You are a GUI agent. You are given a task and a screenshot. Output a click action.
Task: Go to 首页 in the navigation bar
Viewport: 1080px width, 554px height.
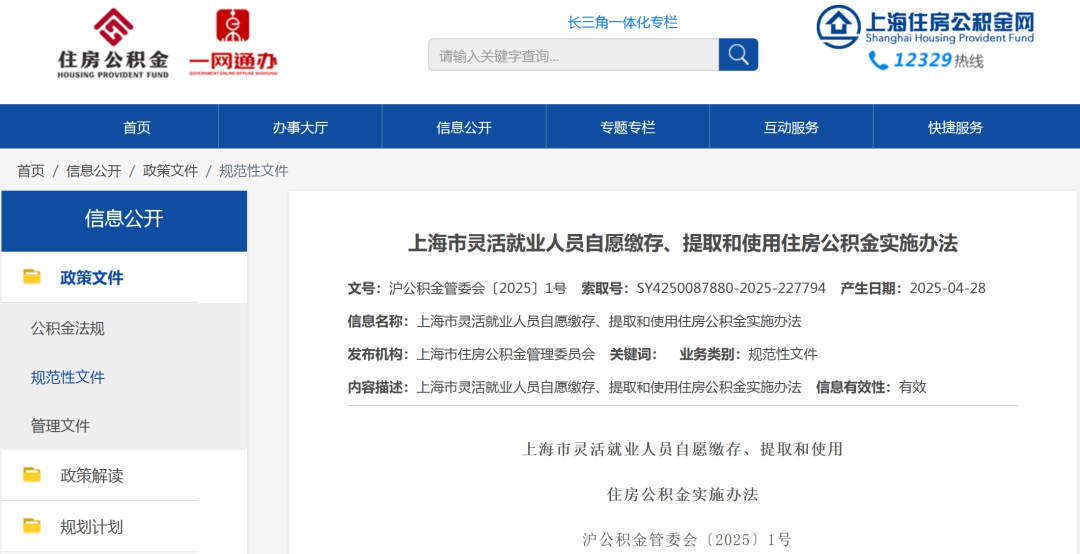tap(137, 127)
